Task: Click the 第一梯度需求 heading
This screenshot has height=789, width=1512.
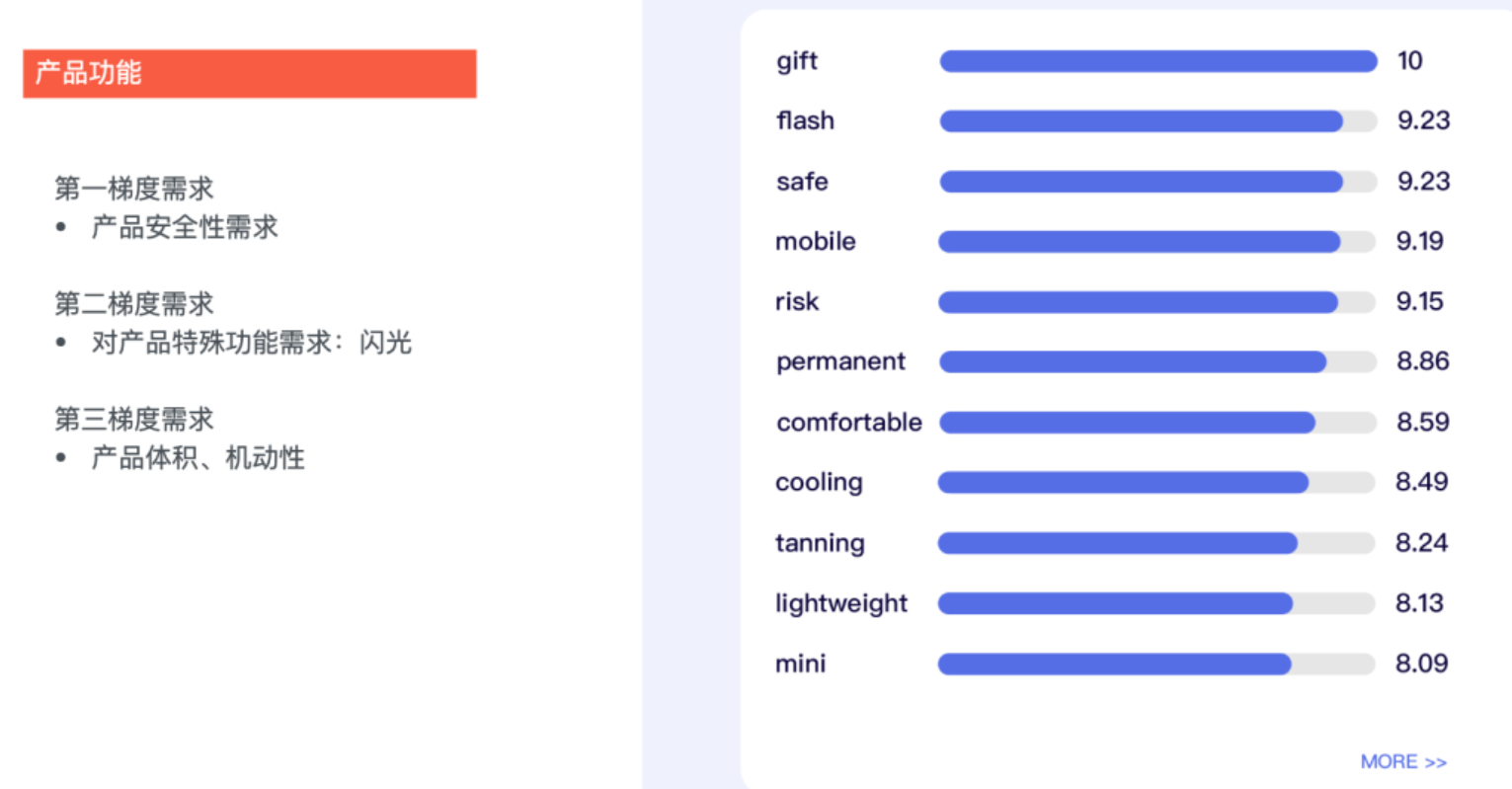Action: coord(134,188)
